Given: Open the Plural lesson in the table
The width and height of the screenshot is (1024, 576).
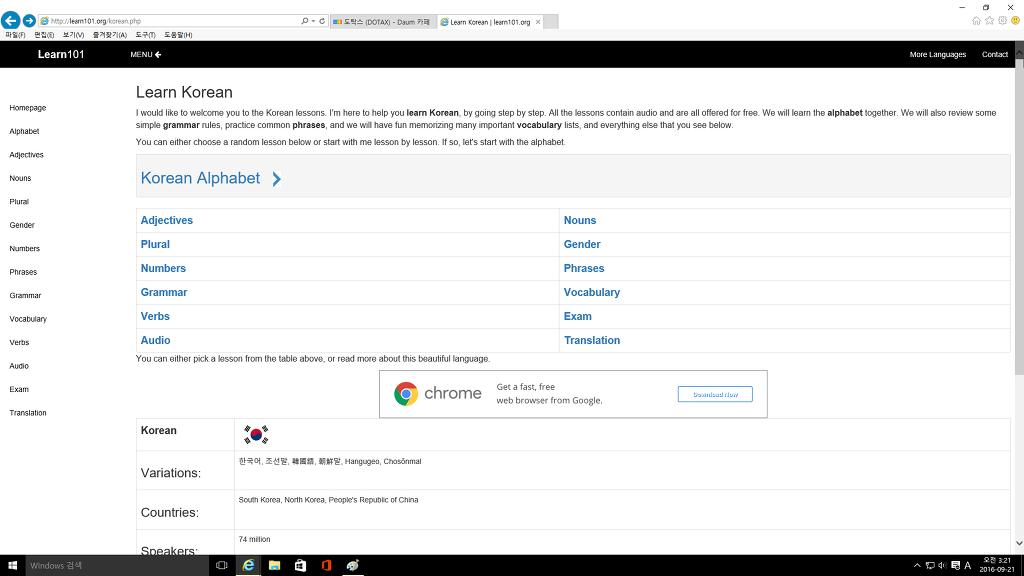Looking at the screenshot, I should tap(155, 244).
